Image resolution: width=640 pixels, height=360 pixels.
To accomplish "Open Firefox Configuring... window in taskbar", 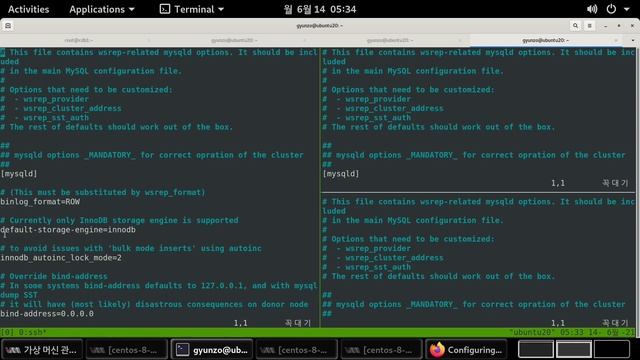I will point(467,350).
